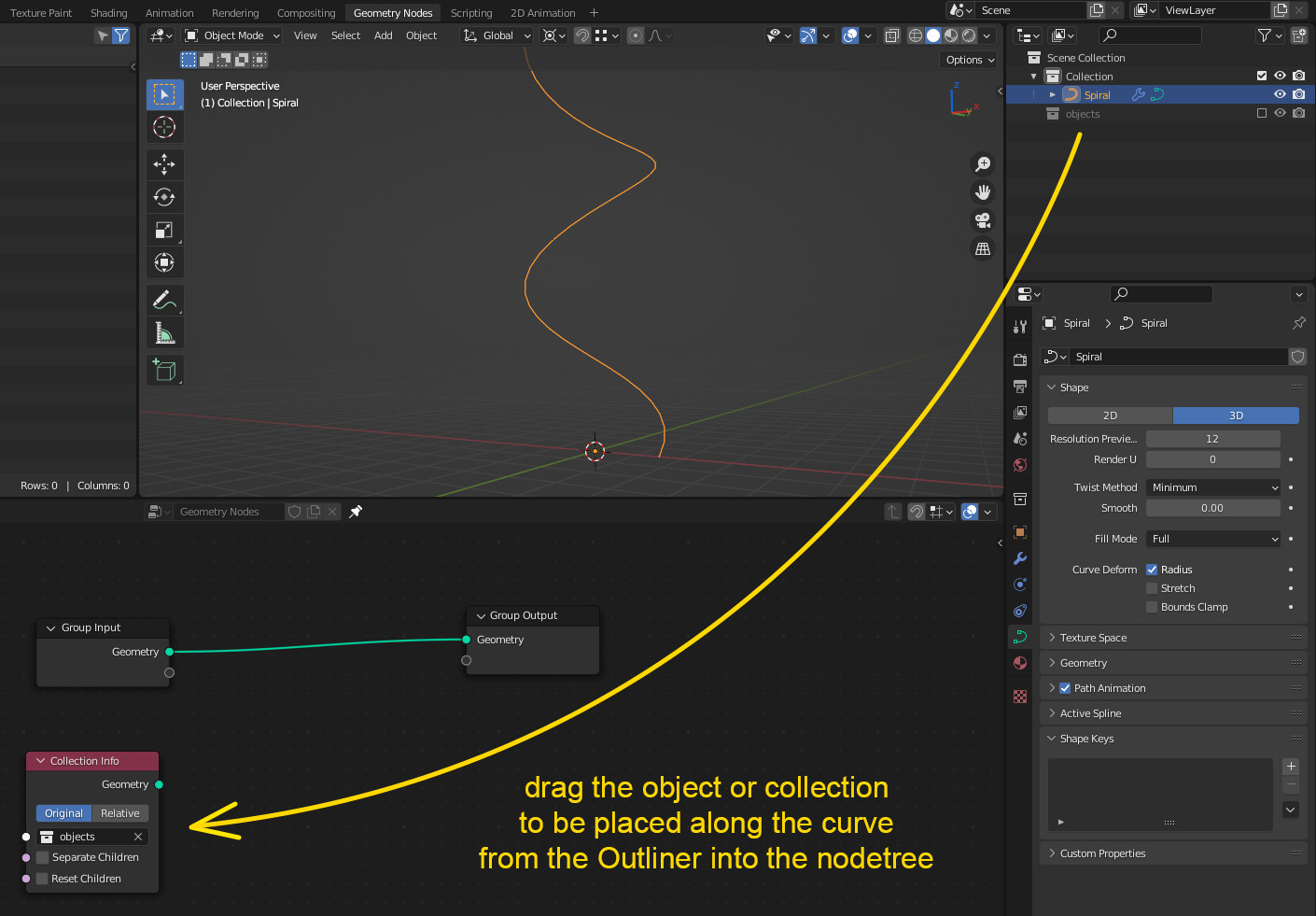This screenshot has width=1316, height=916.
Task: Activate the Move tool
Action: [164, 163]
